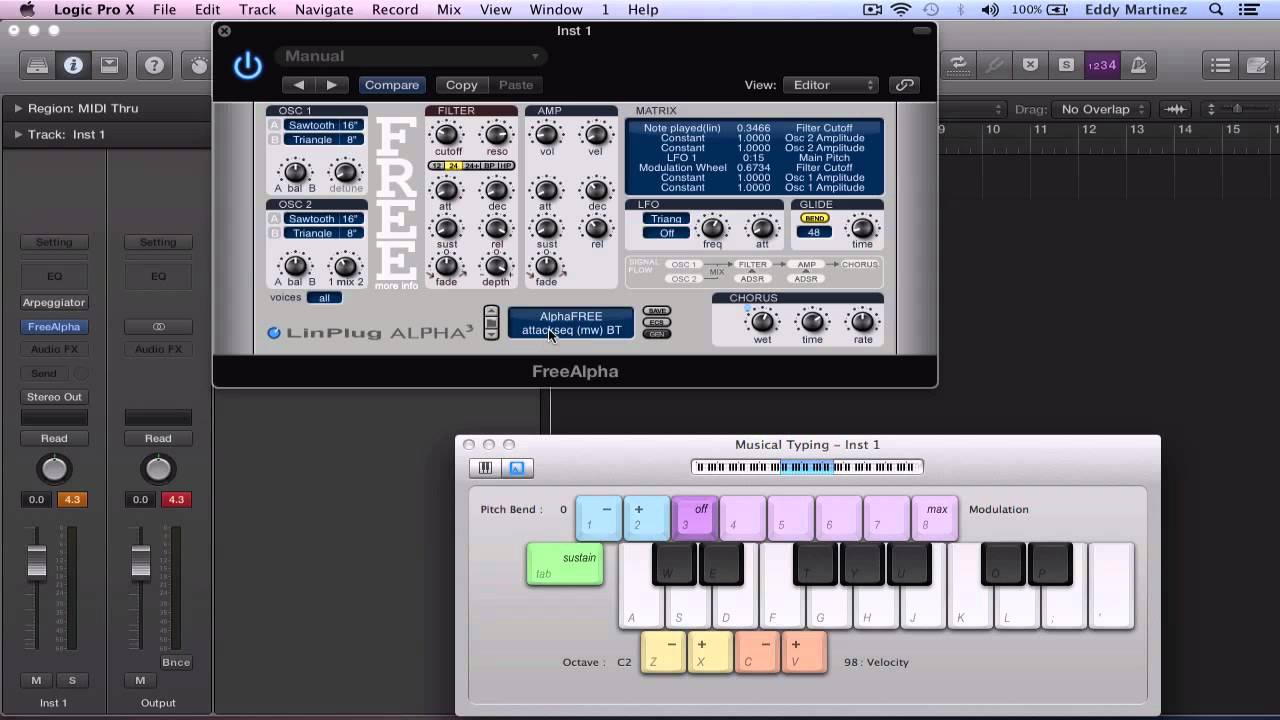Screen dimensions: 1280x720
Task: Click the Bnce button on Output strip
Action: tap(176, 662)
